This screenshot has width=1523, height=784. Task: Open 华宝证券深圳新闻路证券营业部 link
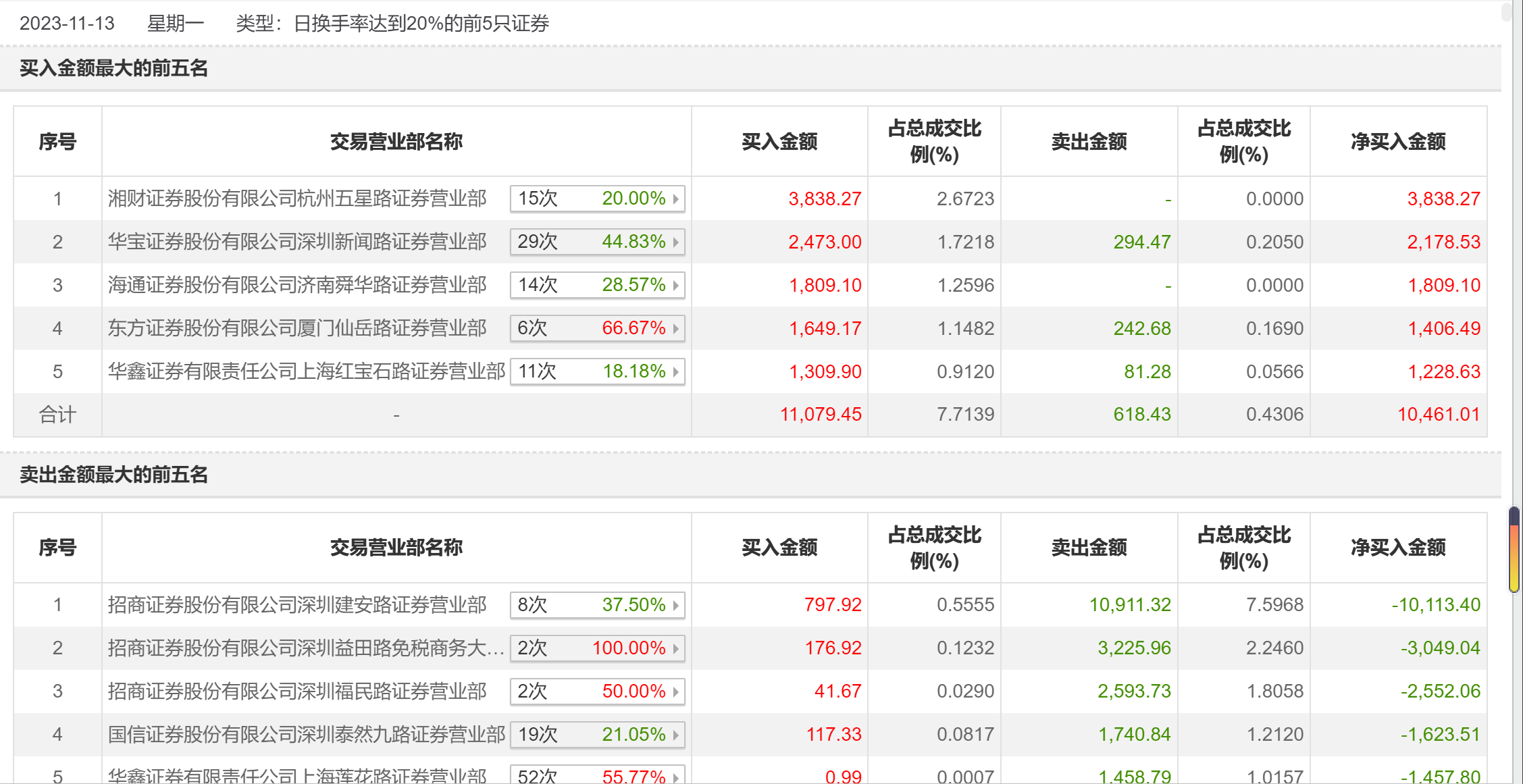[x=297, y=242]
